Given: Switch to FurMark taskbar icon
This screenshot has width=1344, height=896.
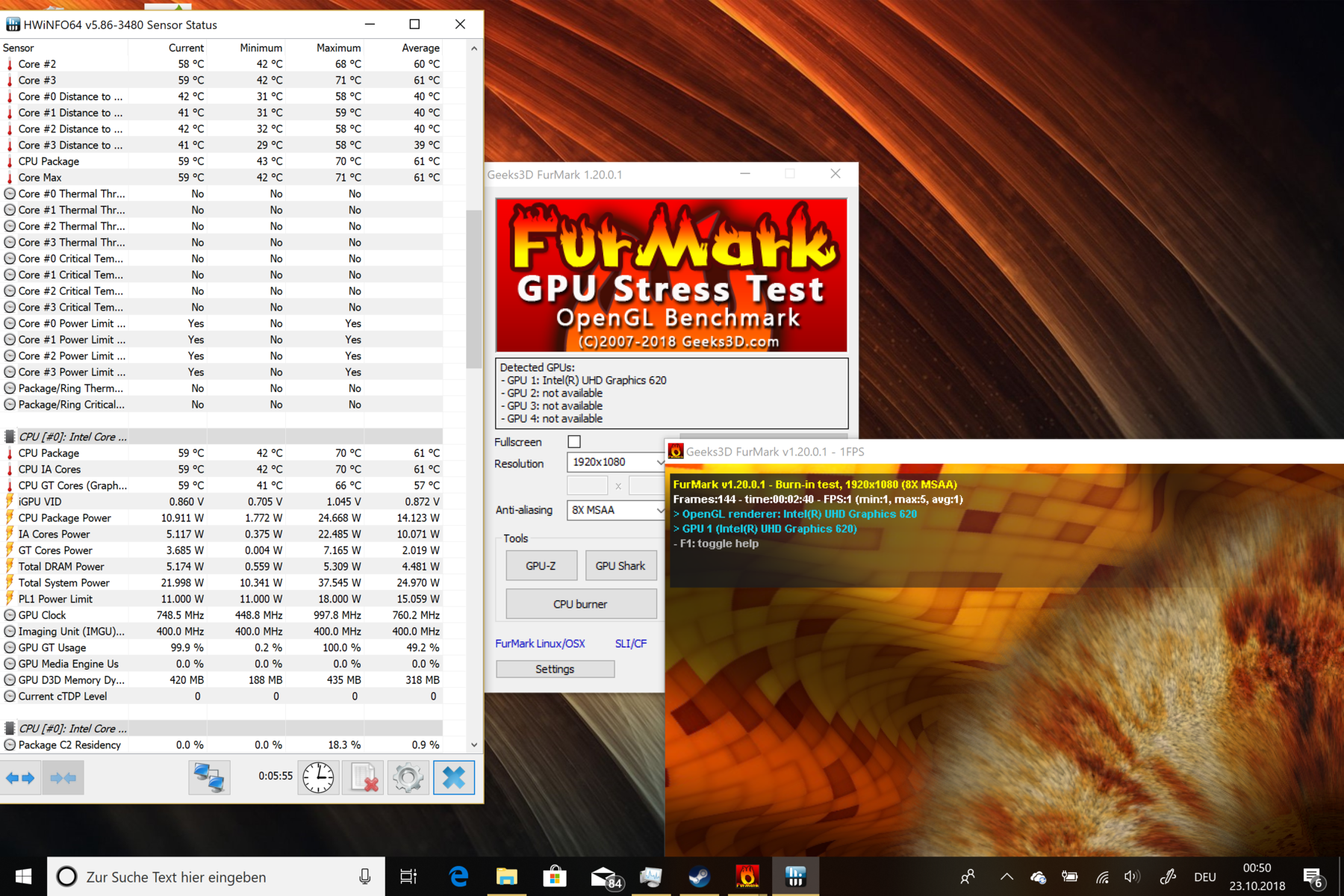Looking at the screenshot, I should pos(747,877).
